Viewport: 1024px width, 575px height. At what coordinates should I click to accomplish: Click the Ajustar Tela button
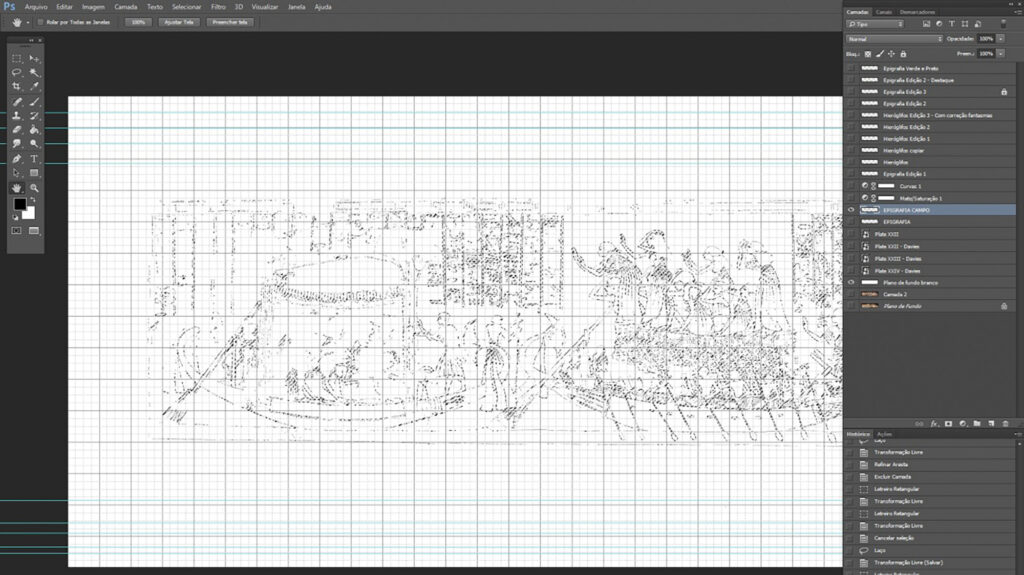pyautogui.click(x=179, y=22)
